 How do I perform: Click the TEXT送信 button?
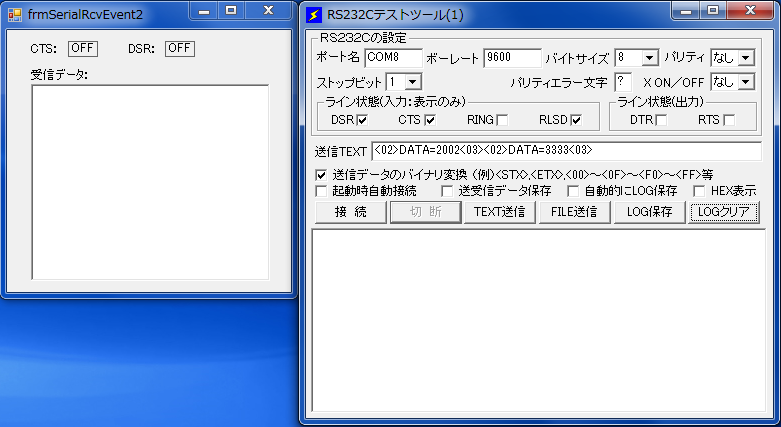point(500,212)
